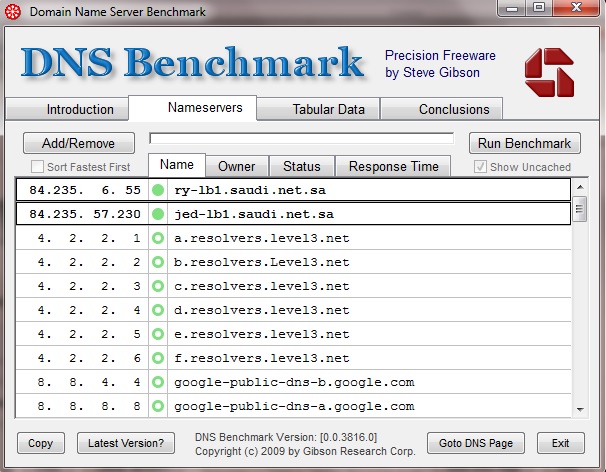Click status ring for google-public-dns-a.google.com
606x472 pixels.
pyautogui.click(x=158, y=406)
